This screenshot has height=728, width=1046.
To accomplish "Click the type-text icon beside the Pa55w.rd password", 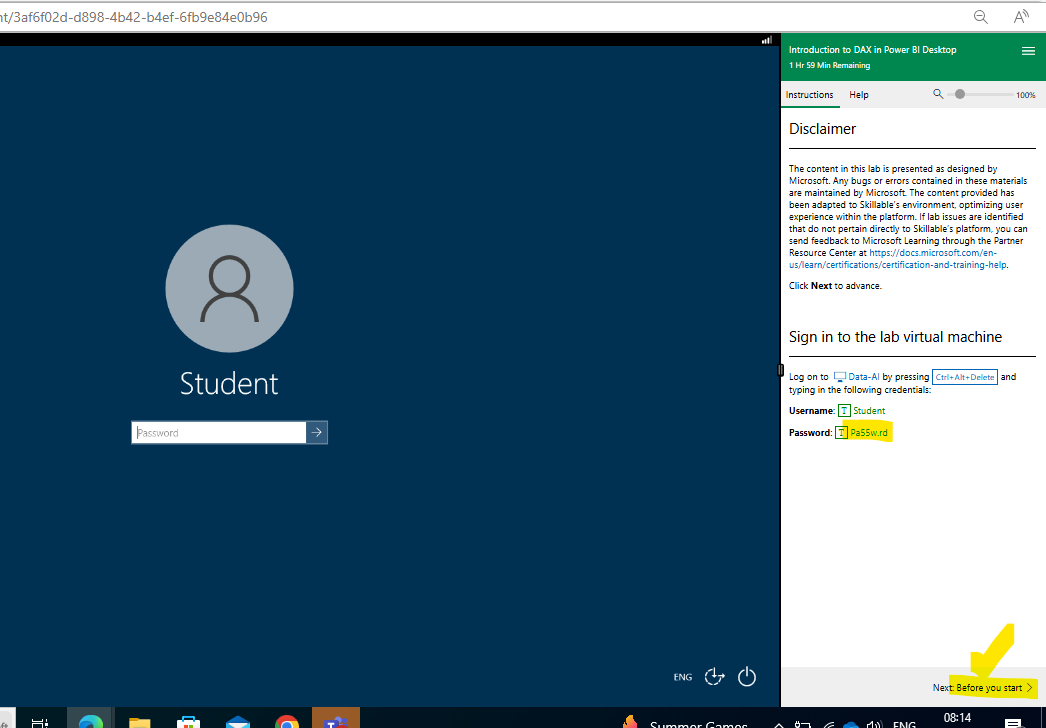I will [843, 432].
